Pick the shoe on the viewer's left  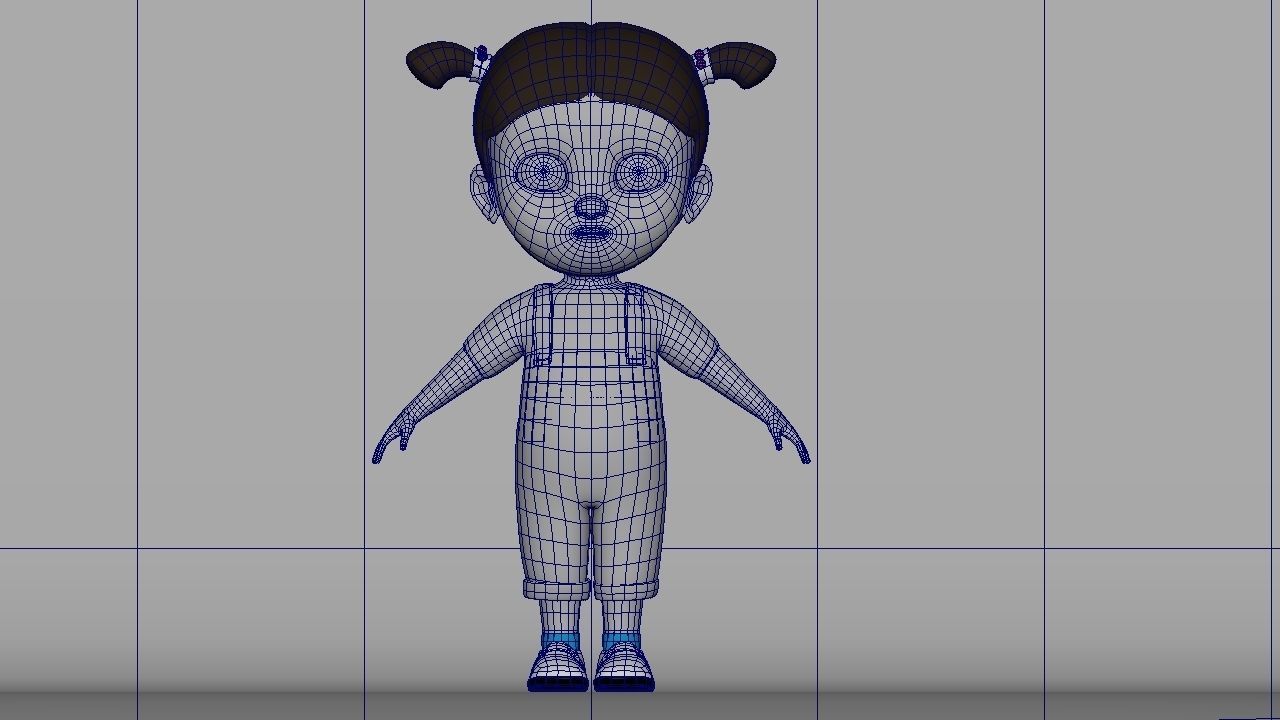tap(558, 668)
